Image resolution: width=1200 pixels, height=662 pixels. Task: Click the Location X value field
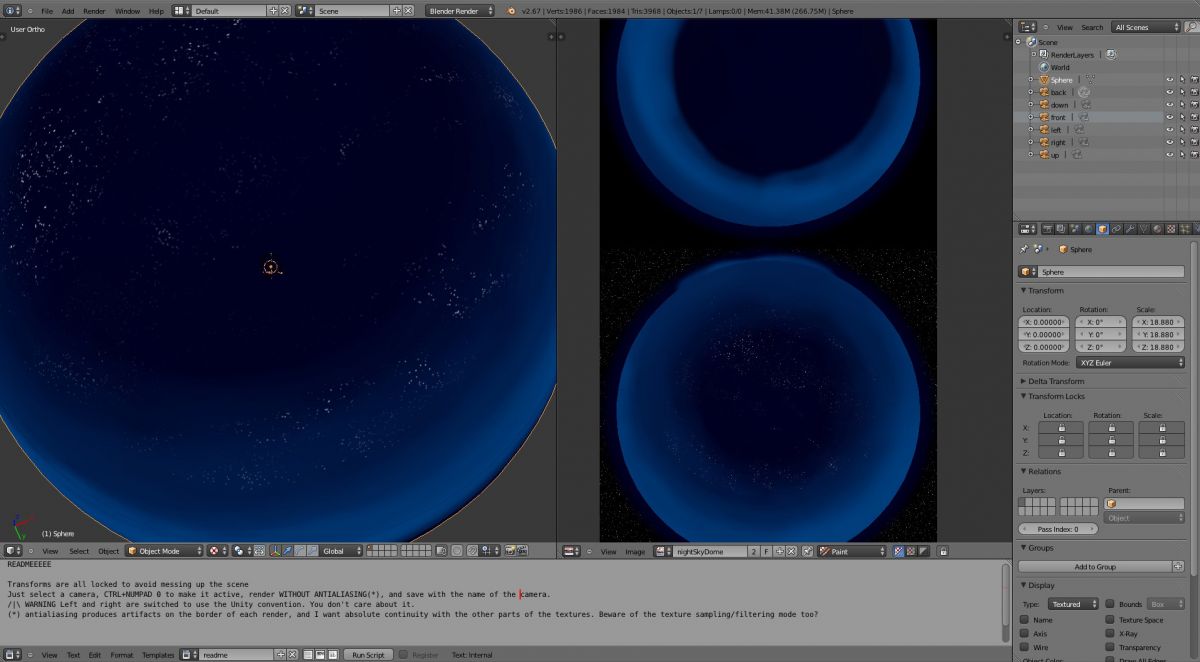click(x=1044, y=322)
